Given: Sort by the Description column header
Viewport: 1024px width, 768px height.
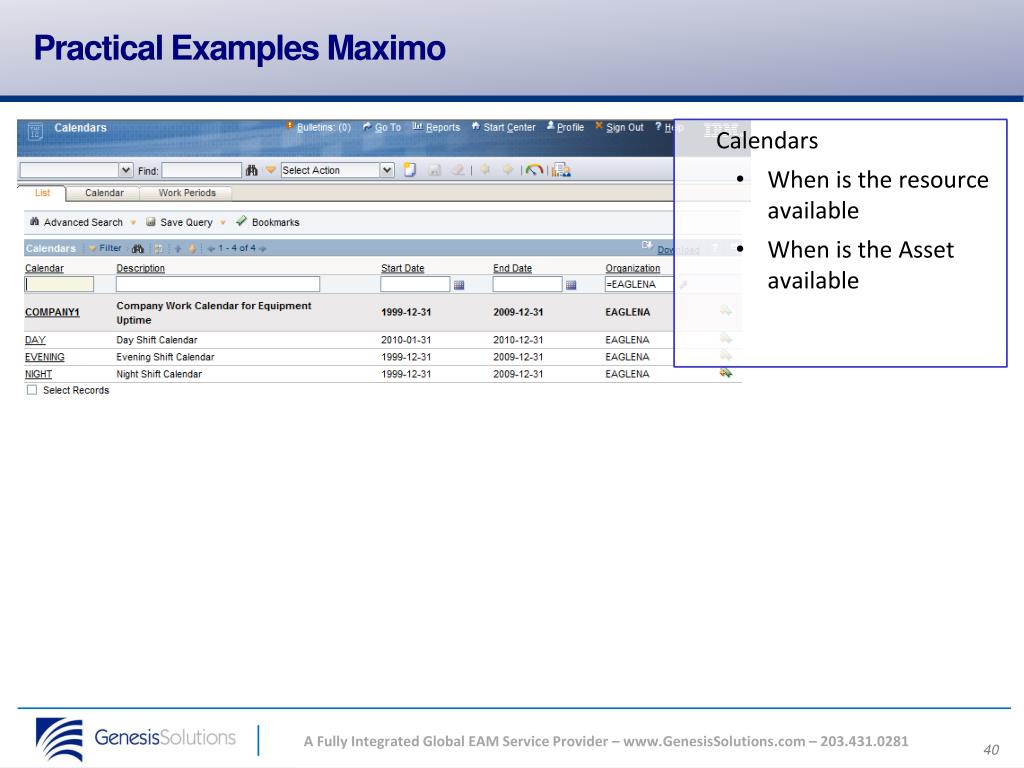Looking at the screenshot, I should 140,268.
